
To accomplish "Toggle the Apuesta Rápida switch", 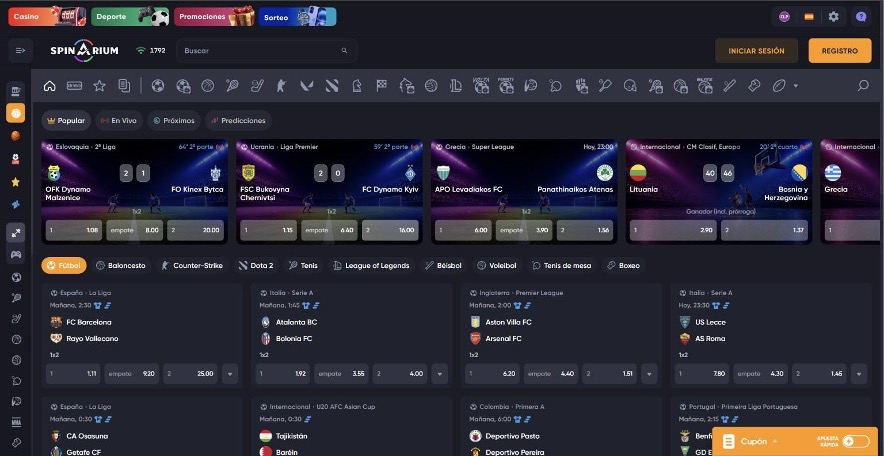I will pyautogui.click(x=856, y=441).
